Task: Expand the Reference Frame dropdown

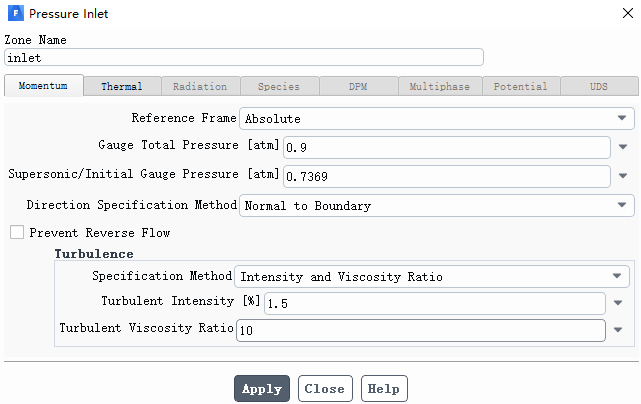Action: coord(437,119)
